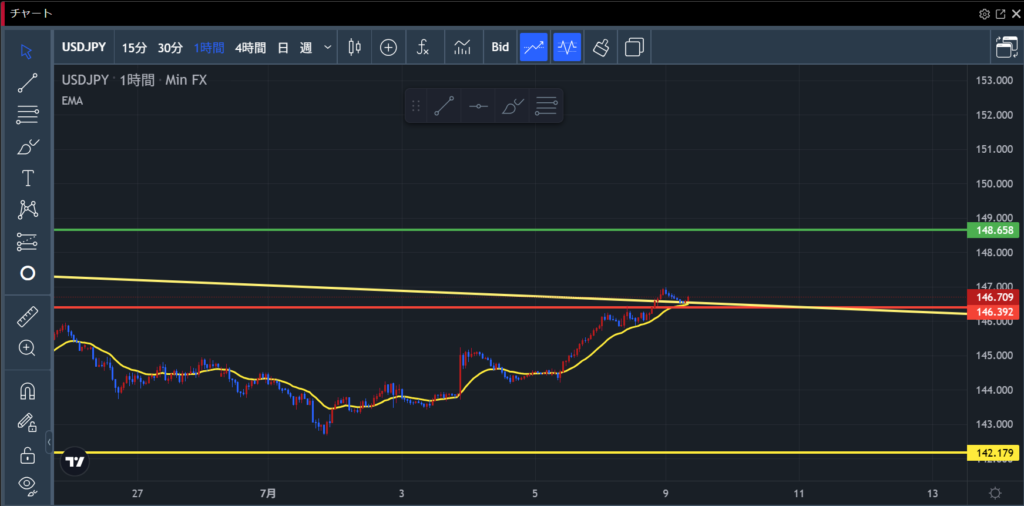Grab the floating drawing toolbar handle
Viewport: 1024px width, 506px height.
pyautogui.click(x=415, y=106)
